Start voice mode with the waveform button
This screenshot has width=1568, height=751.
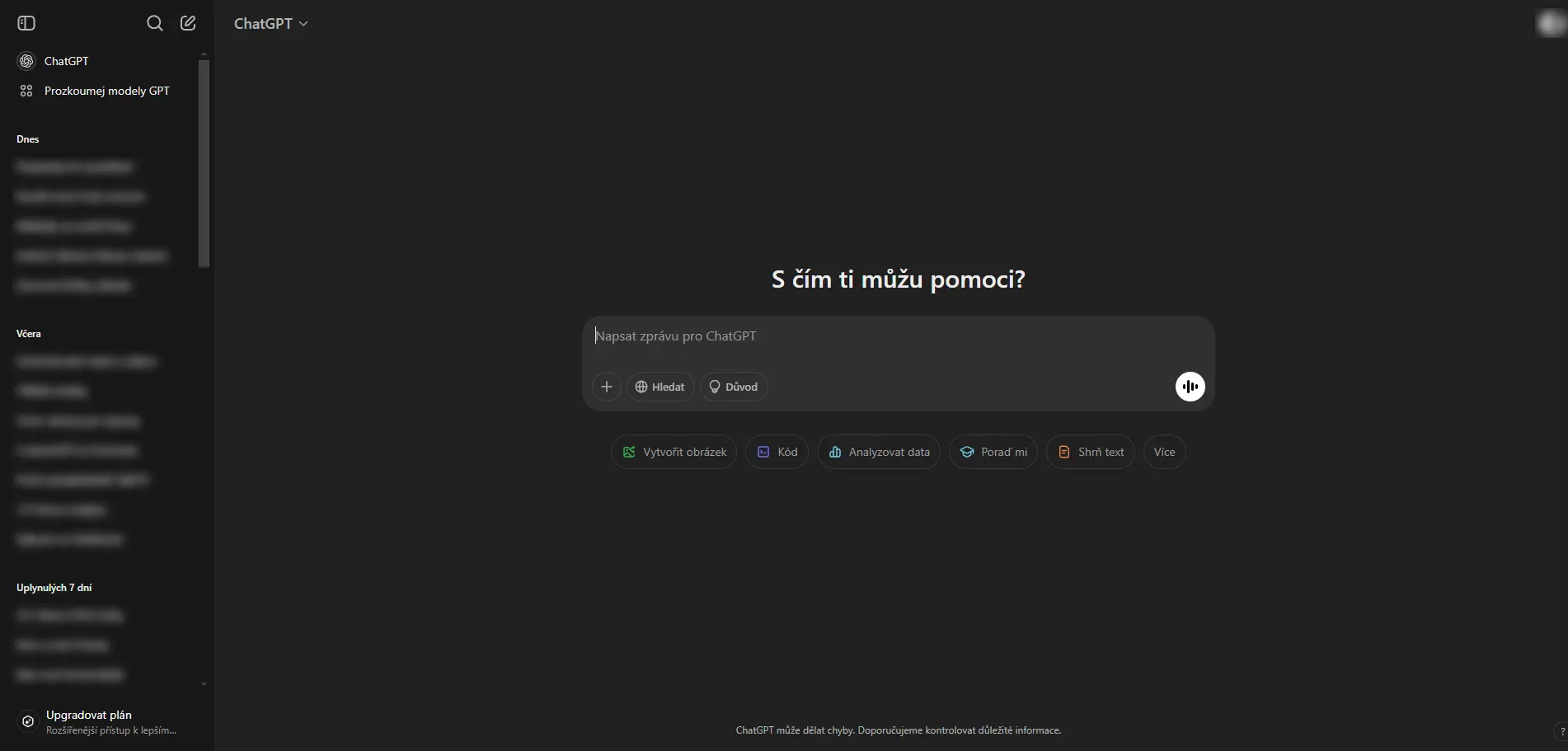point(1190,387)
